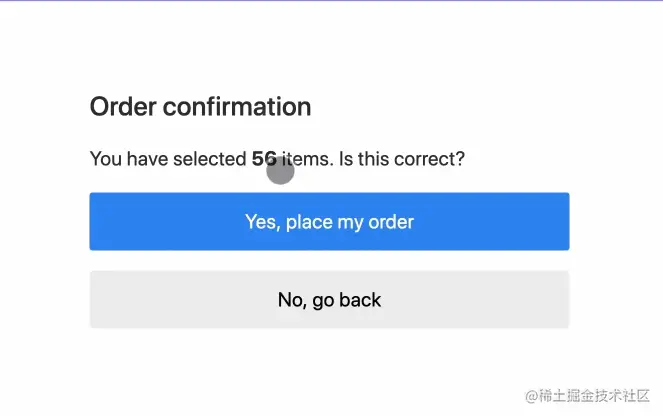Viewport: 663px width, 416px height.
Task: Click the @ symbol in the watermark
Action: coord(531,396)
